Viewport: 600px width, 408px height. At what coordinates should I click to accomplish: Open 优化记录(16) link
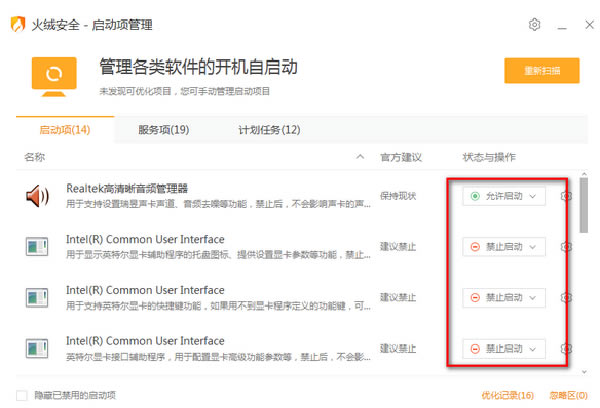point(507,395)
